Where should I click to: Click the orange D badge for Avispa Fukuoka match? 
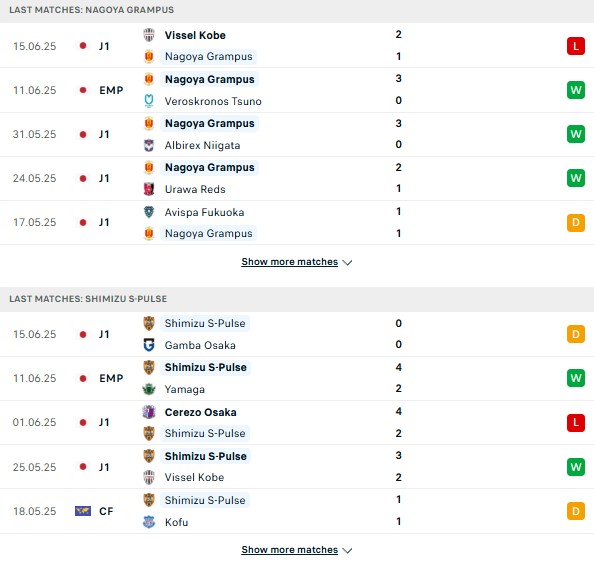click(x=575, y=222)
